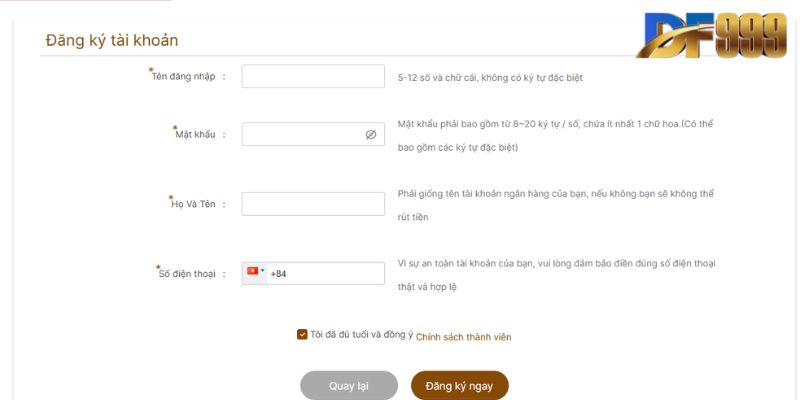The image size is (800, 400).
Task: Click the Số điện thoại label
Action: click(187, 273)
